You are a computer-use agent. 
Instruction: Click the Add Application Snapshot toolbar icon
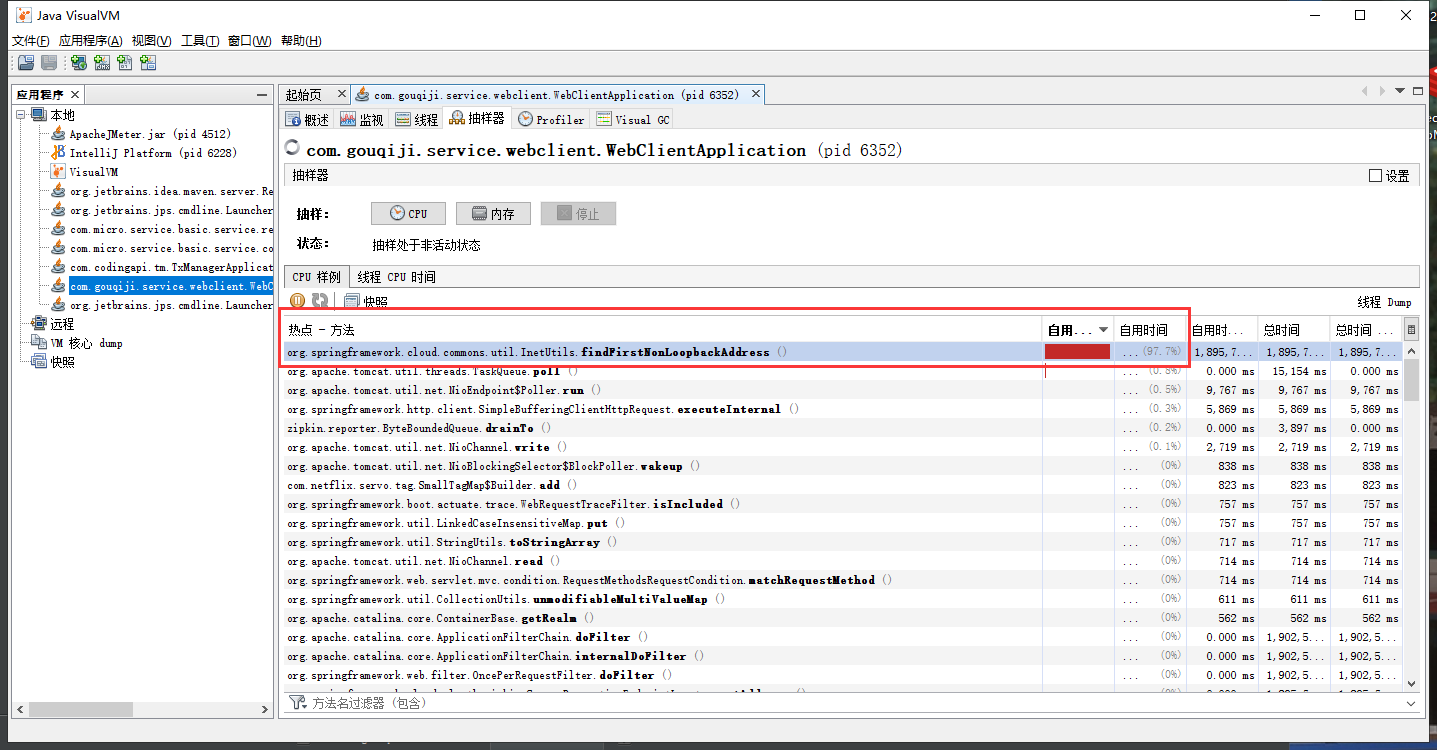148,62
